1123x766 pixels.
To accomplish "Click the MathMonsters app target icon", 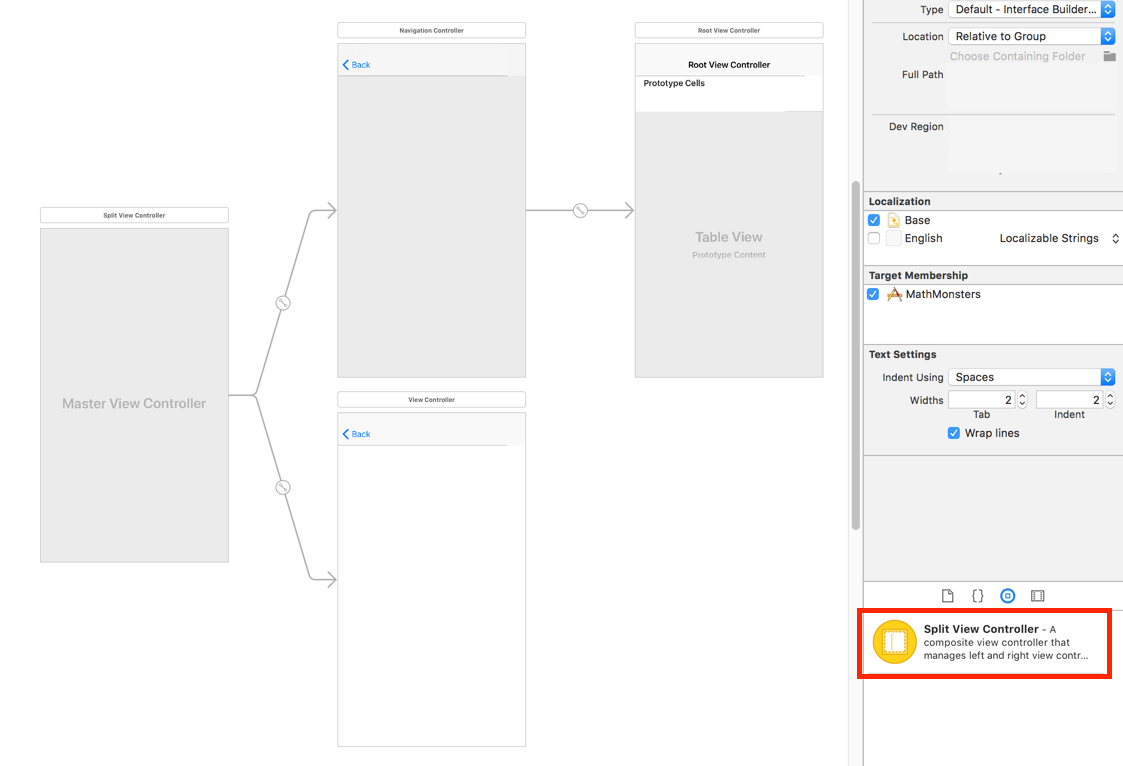I will point(895,294).
